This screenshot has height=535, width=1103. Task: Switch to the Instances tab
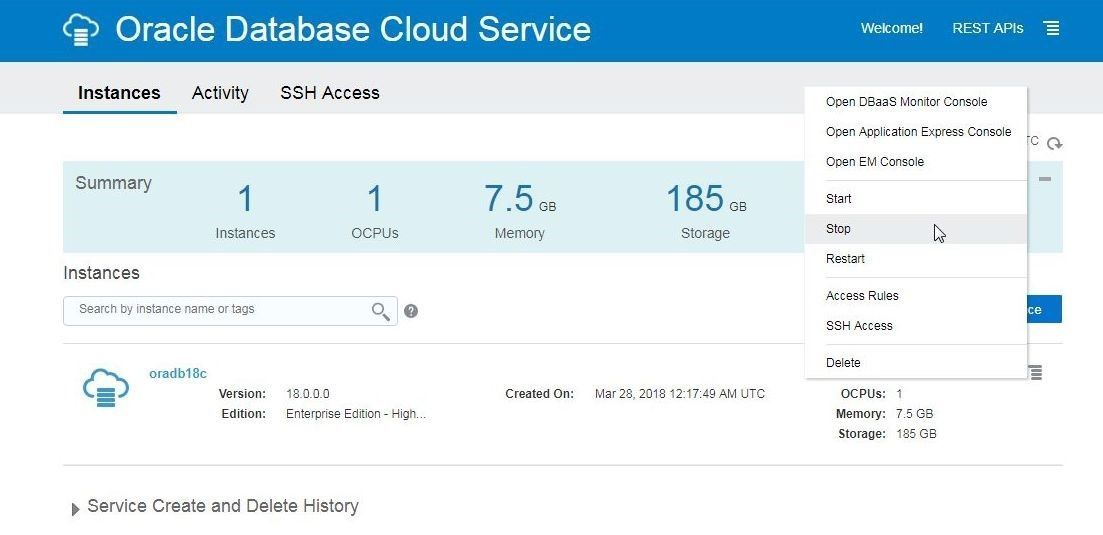pyautogui.click(x=119, y=93)
